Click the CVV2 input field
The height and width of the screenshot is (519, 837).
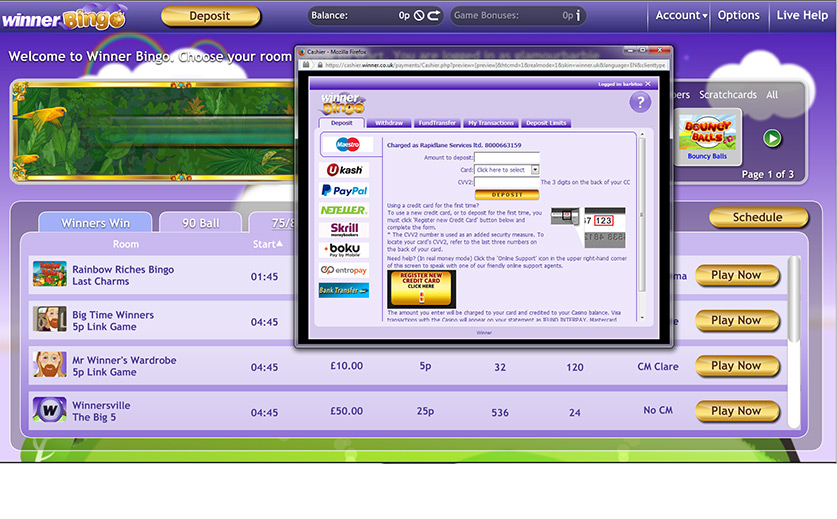click(x=507, y=182)
